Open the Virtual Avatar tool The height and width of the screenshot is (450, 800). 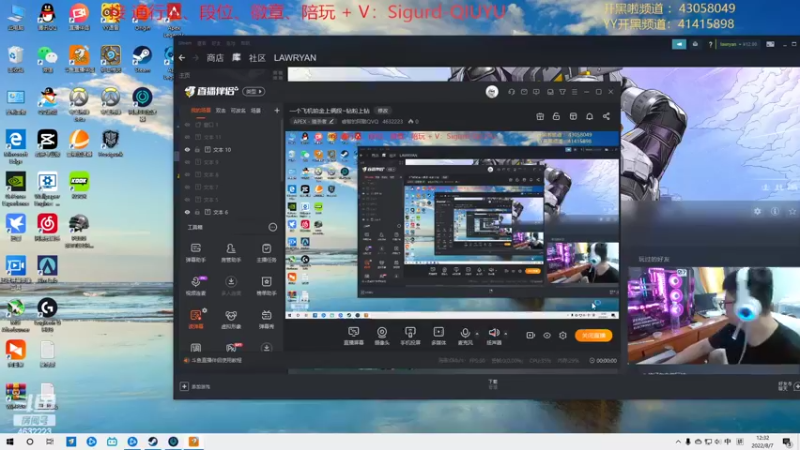(x=231, y=319)
